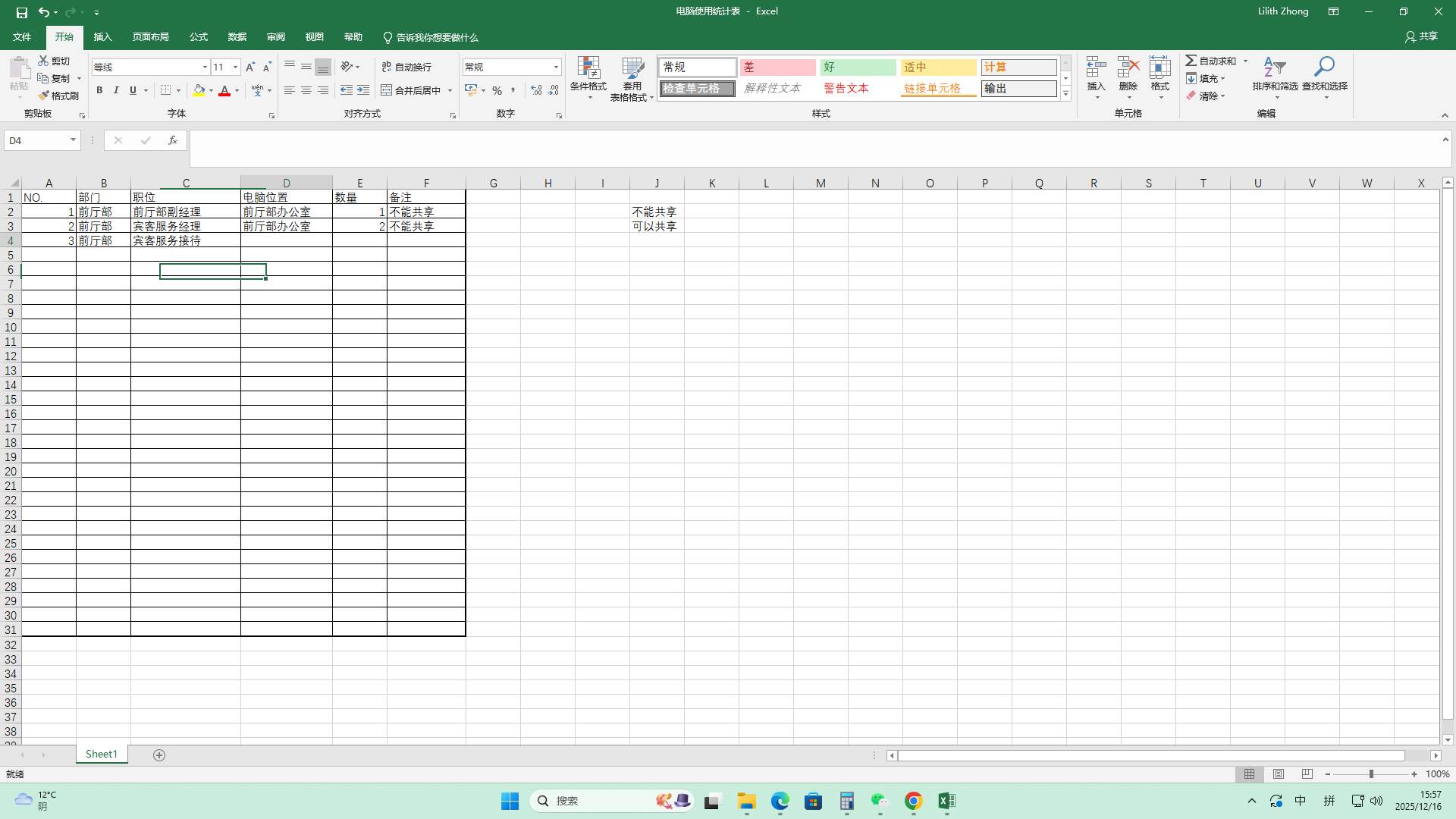Click the Format Painter brush icon

(44, 96)
